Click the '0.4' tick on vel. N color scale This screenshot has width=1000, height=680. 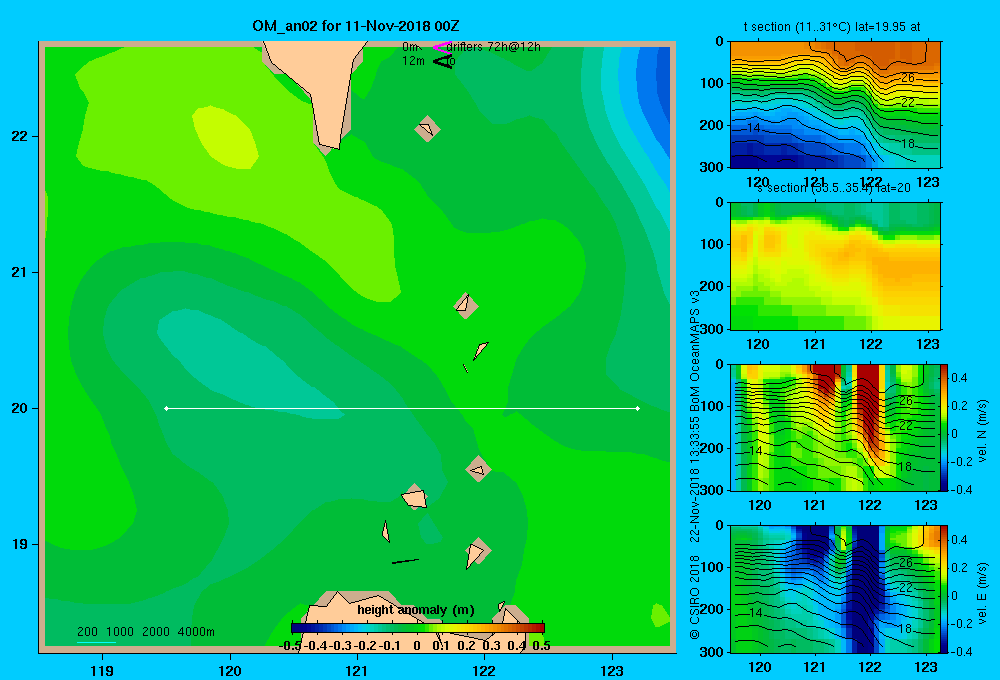[x=959, y=378]
